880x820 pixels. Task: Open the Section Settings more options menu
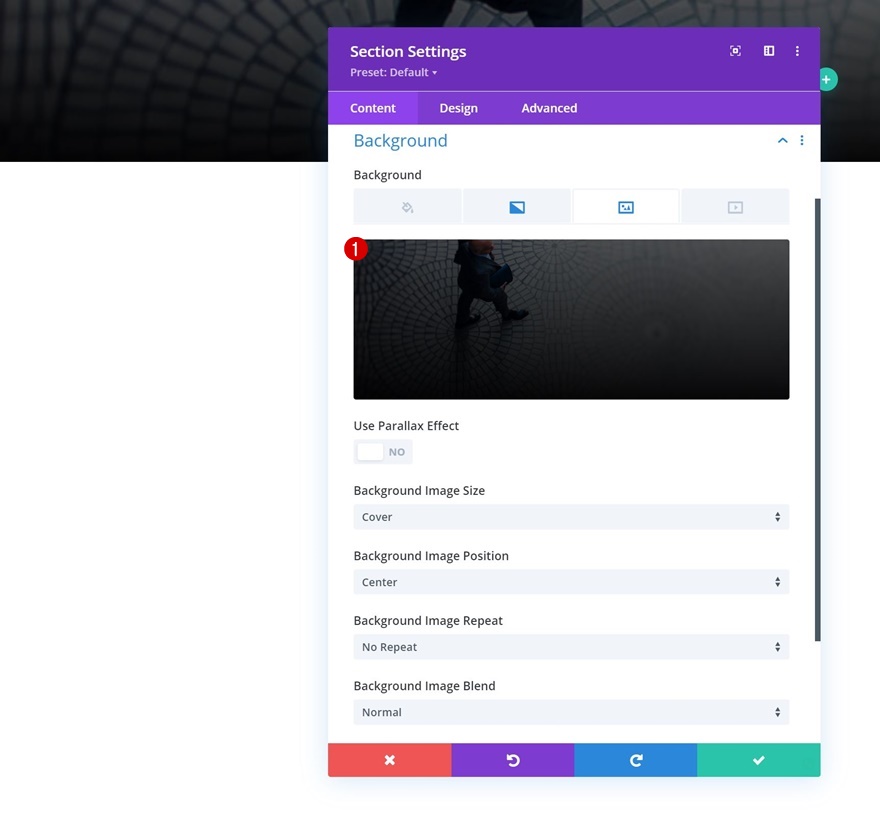(797, 51)
